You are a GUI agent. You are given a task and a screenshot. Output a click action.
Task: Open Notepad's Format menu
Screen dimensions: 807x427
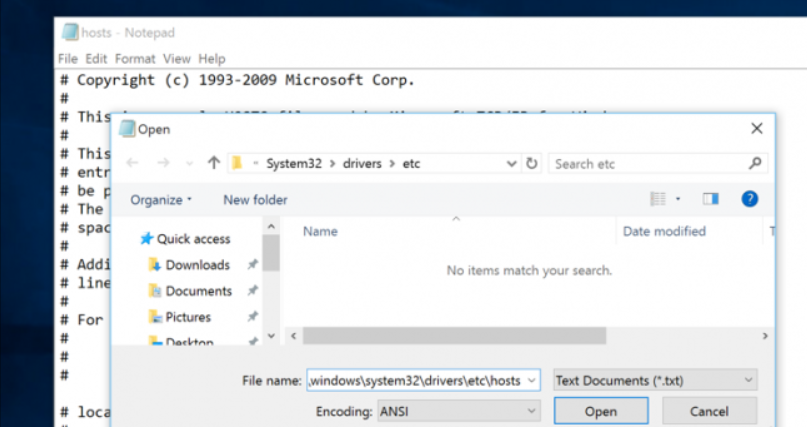pyautogui.click(x=135, y=59)
